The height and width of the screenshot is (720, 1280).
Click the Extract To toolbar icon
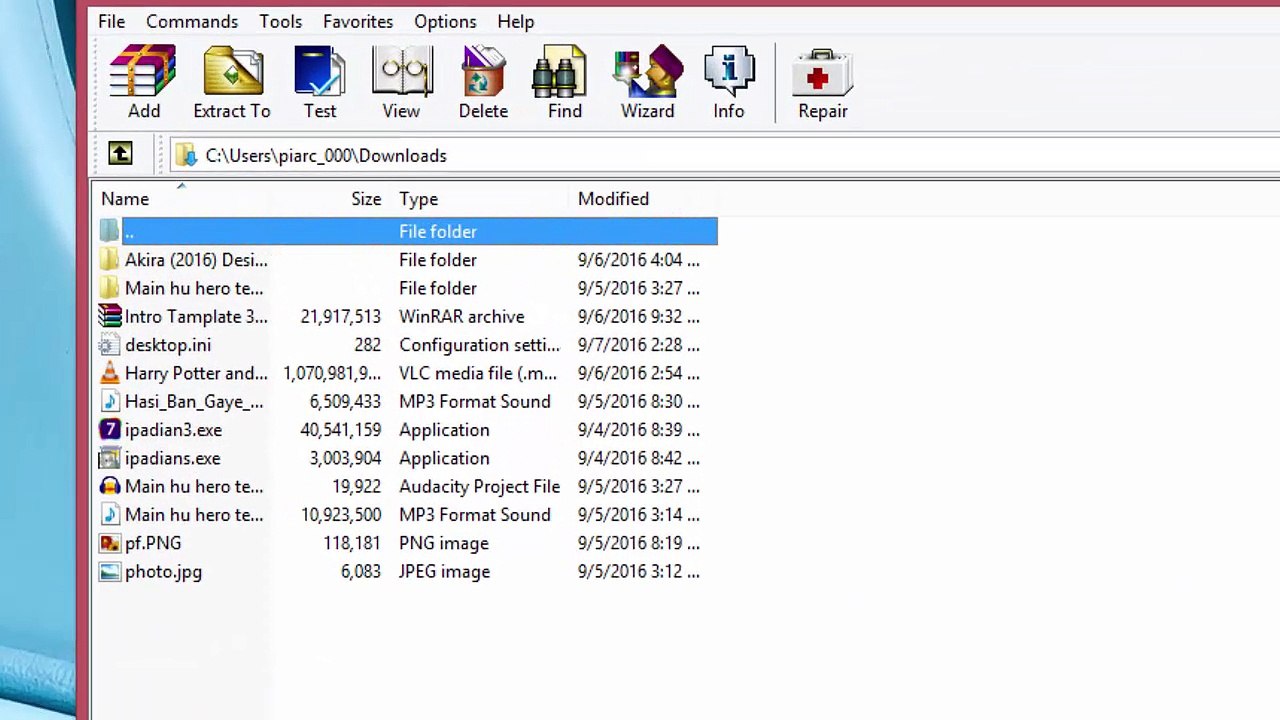pyautogui.click(x=232, y=72)
